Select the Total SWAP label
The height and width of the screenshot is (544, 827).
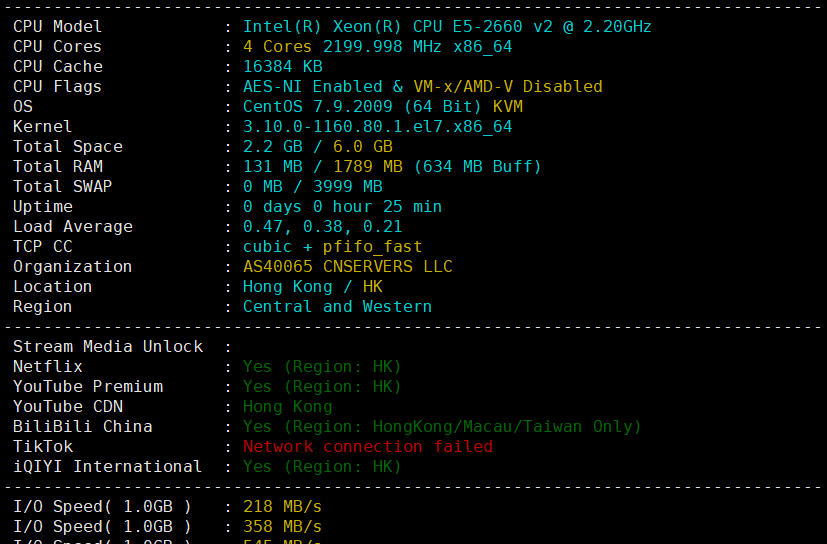pyautogui.click(x=62, y=187)
